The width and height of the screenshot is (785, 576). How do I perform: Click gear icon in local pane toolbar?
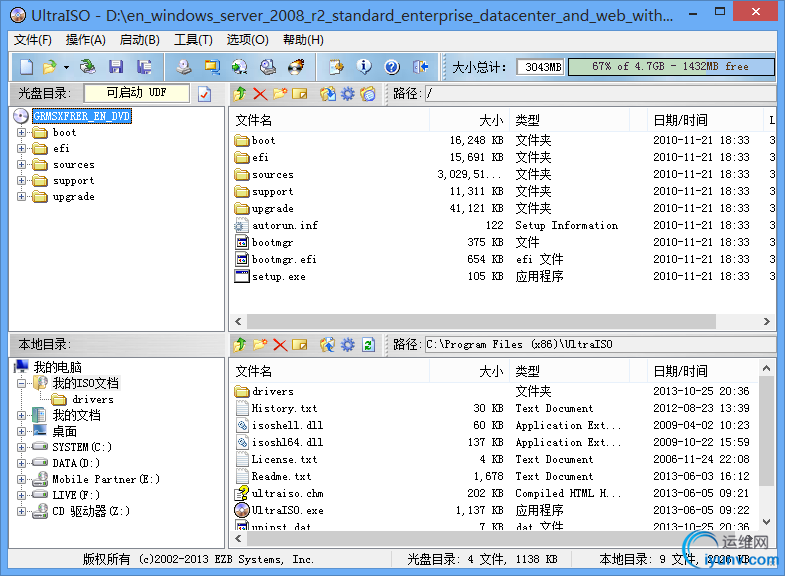click(x=347, y=345)
